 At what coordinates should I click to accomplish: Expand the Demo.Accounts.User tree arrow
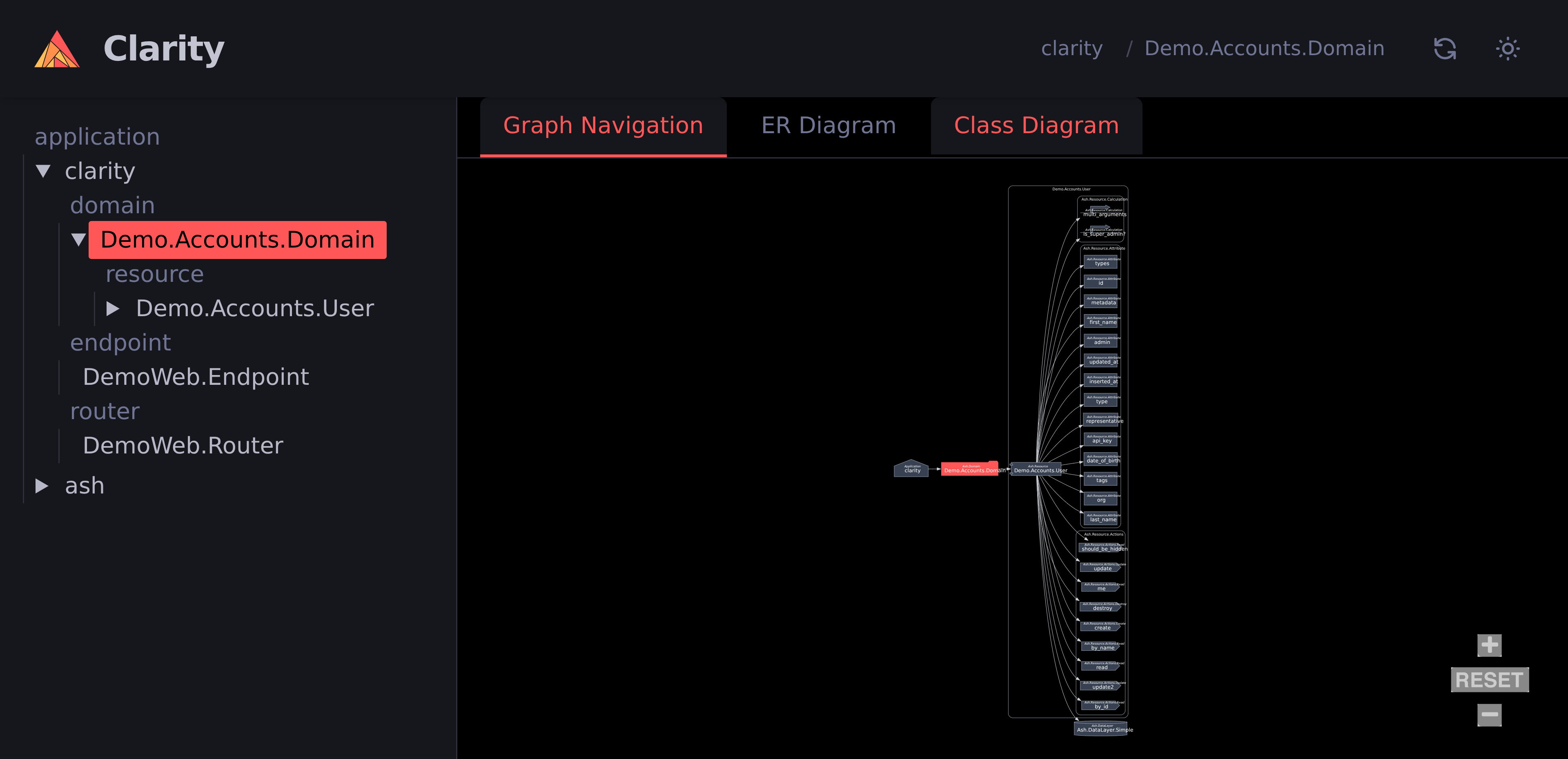pos(113,309)
